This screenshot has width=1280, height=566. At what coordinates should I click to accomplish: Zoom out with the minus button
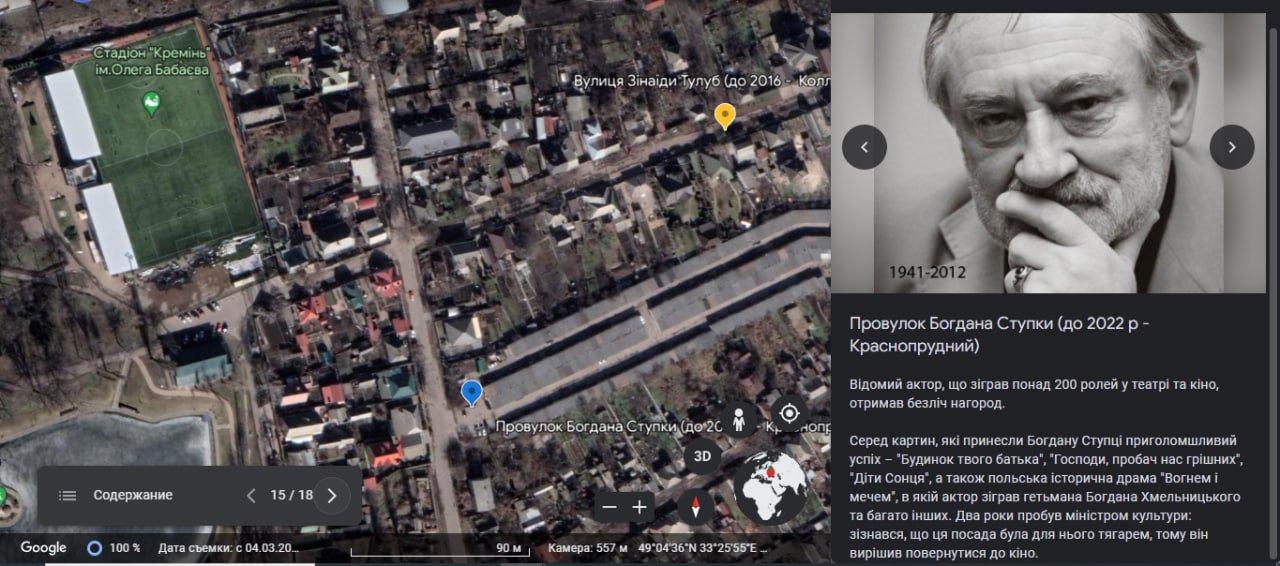[x=609, y=507]
